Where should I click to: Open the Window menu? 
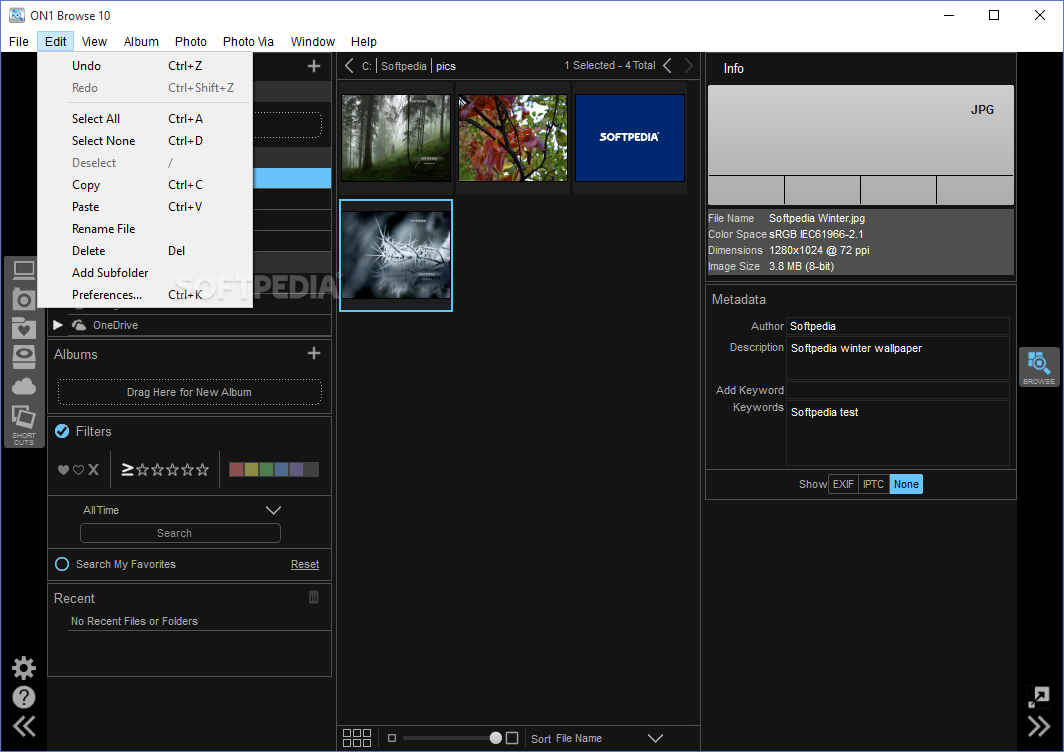313,41
